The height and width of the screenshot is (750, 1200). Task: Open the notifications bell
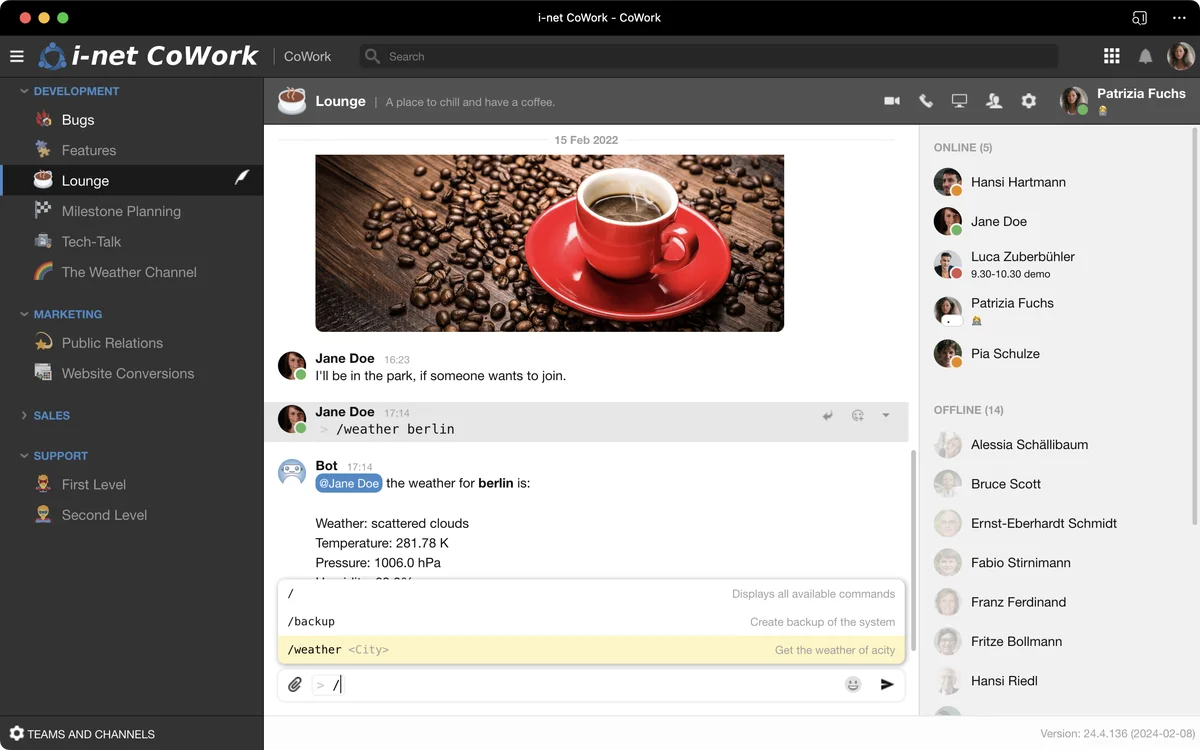click(x=1146, y=57)
